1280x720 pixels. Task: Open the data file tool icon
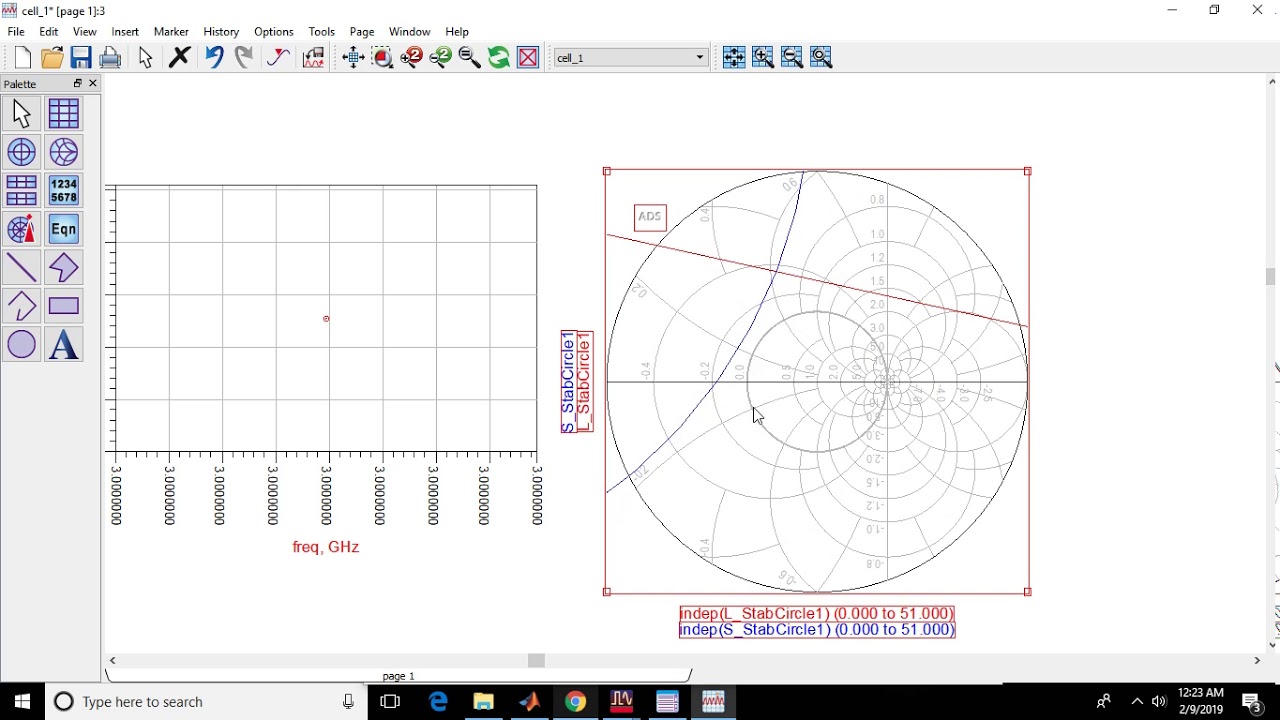[x=314, y=58]
